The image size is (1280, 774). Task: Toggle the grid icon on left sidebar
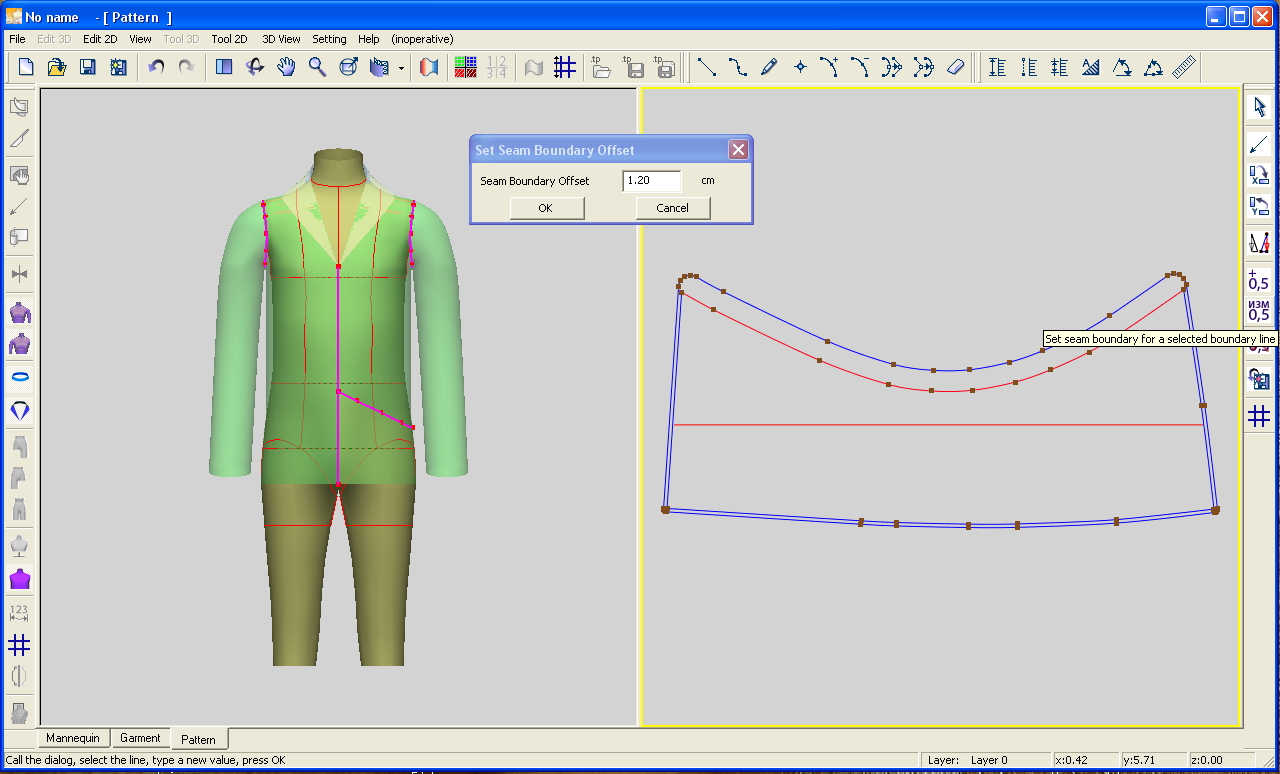click(19, 645)
